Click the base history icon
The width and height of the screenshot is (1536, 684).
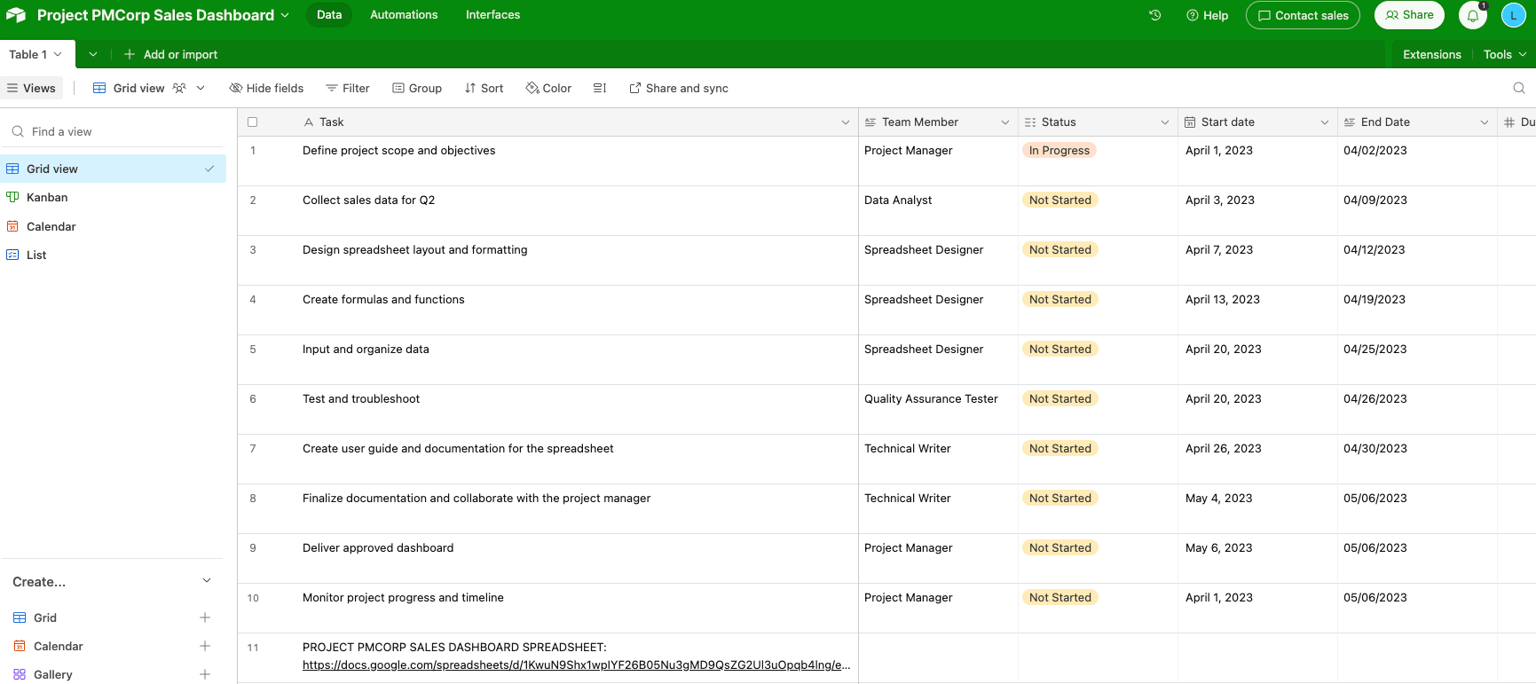tap(1155, 15)
